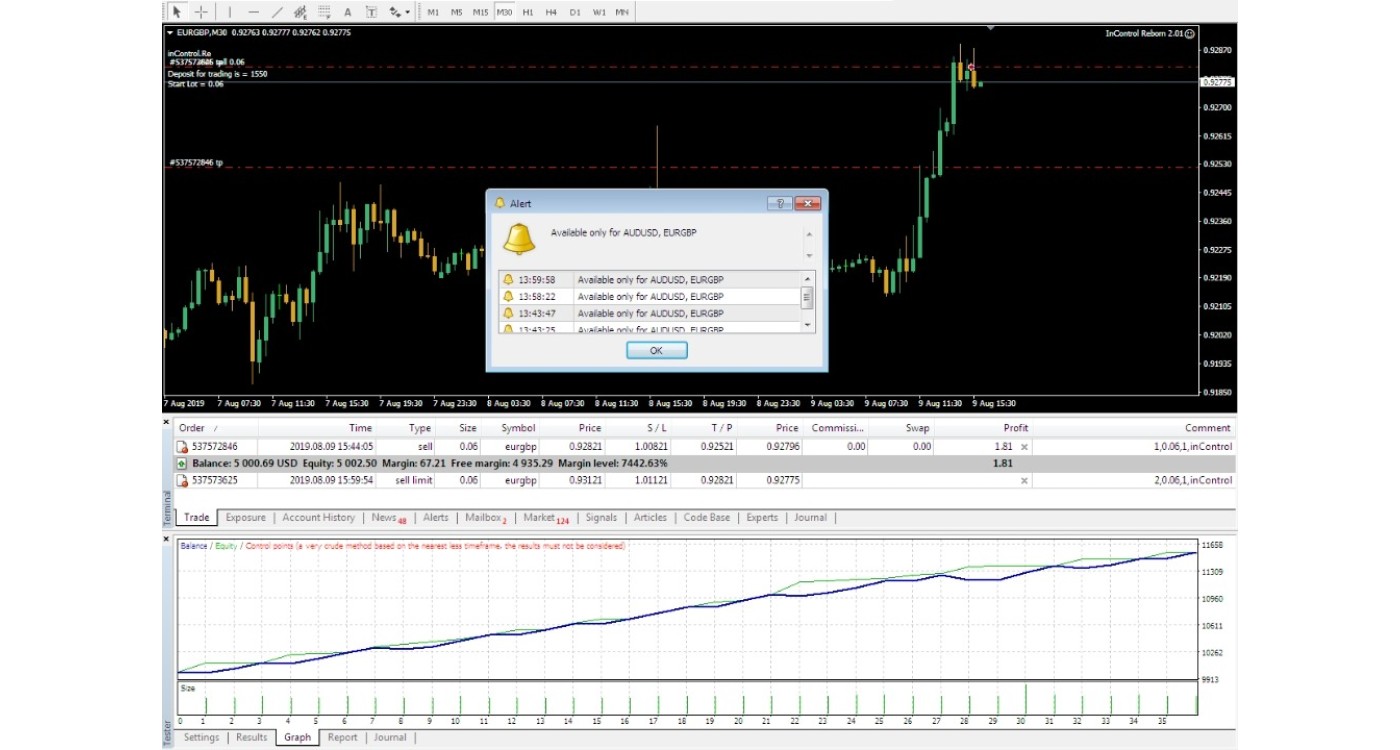The width and height of the screenshot is (1400, 750).
Task: Switch chart to H1 timeframe
Action: tap(528, 12)
